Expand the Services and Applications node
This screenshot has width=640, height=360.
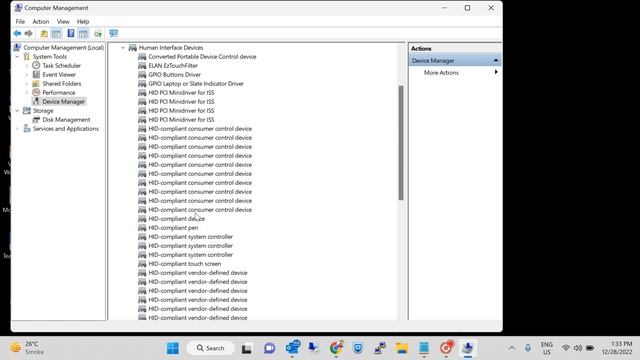[x=17, y=129]
